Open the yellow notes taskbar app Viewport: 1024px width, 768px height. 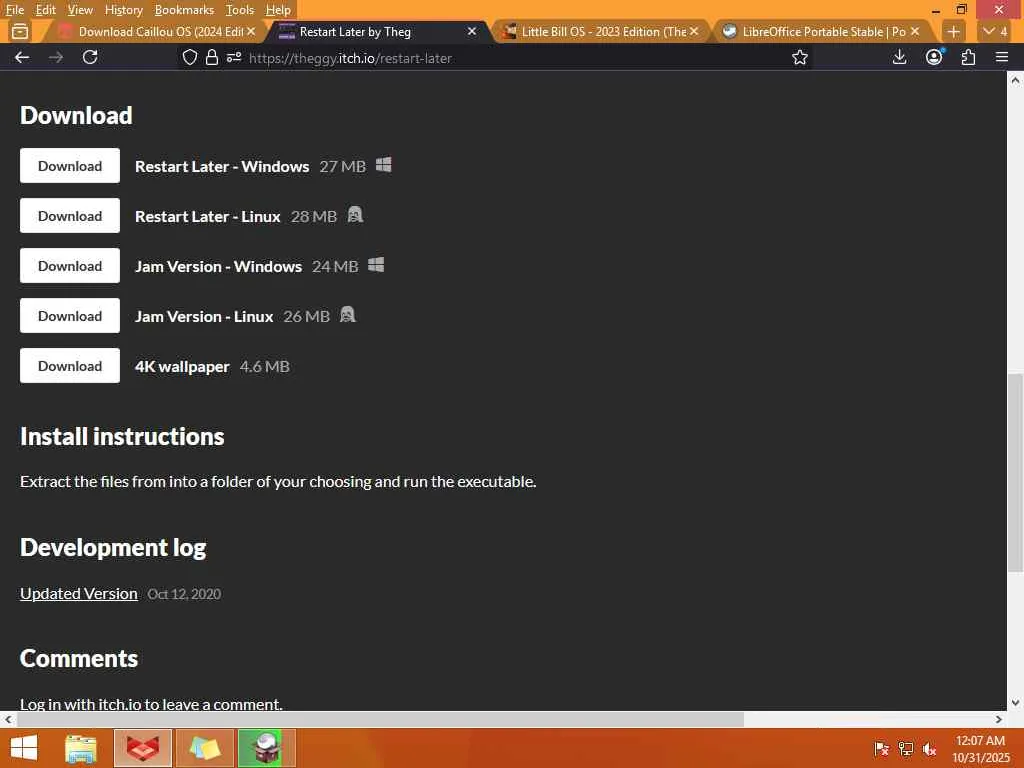point(205,748)
